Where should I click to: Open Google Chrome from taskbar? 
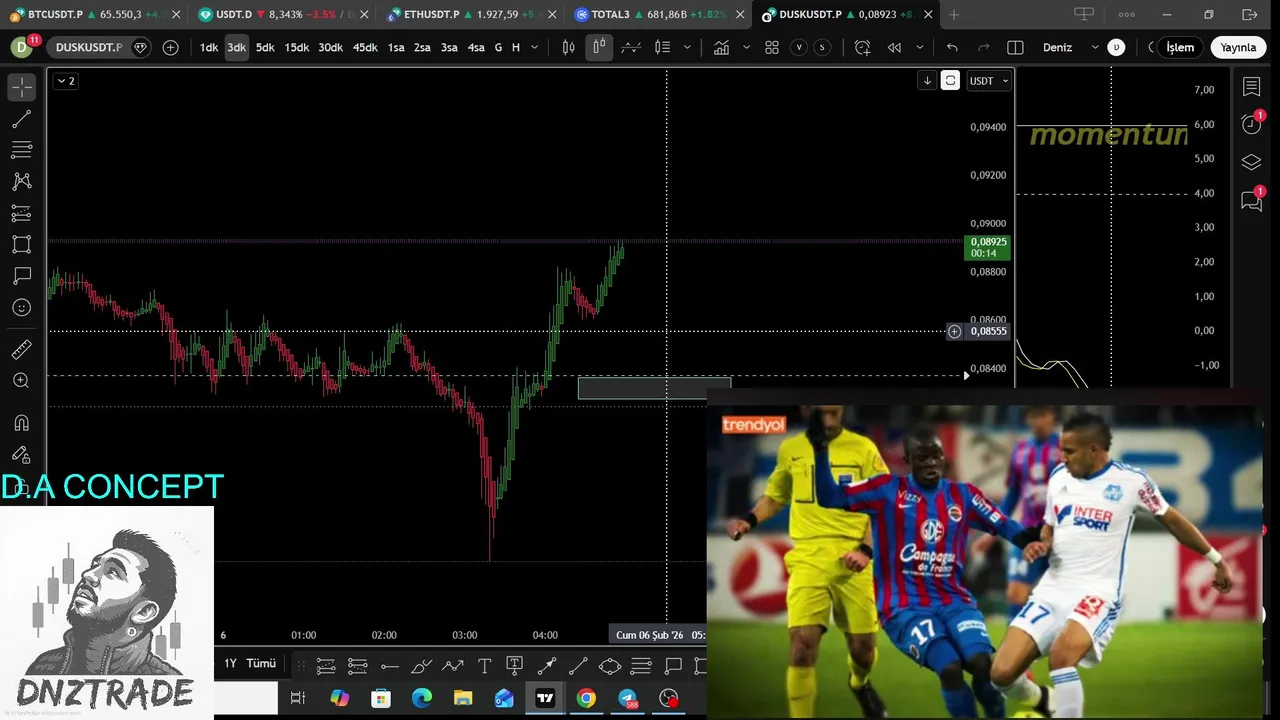[586, 698]
